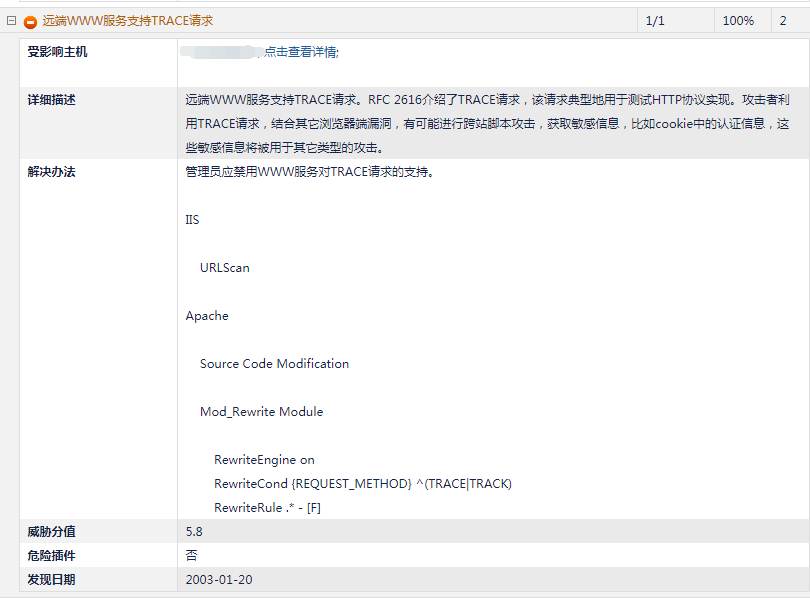Click the zoom level showing 100%
Viewport: 810px width, 598px height.
click(737, 19)
